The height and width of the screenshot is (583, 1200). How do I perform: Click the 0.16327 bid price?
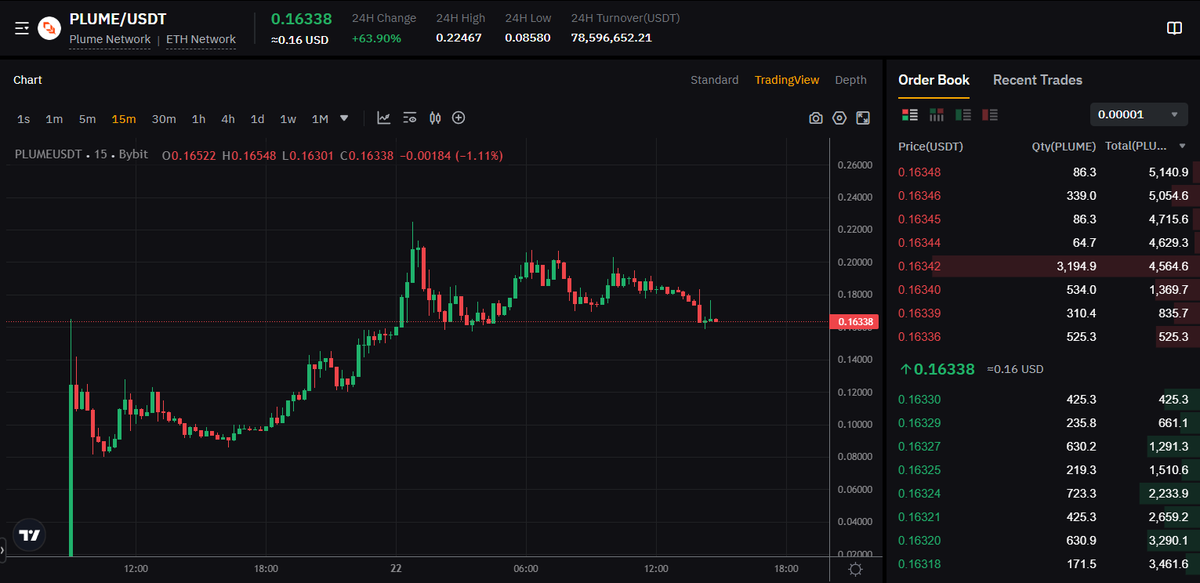click(919, 447)
